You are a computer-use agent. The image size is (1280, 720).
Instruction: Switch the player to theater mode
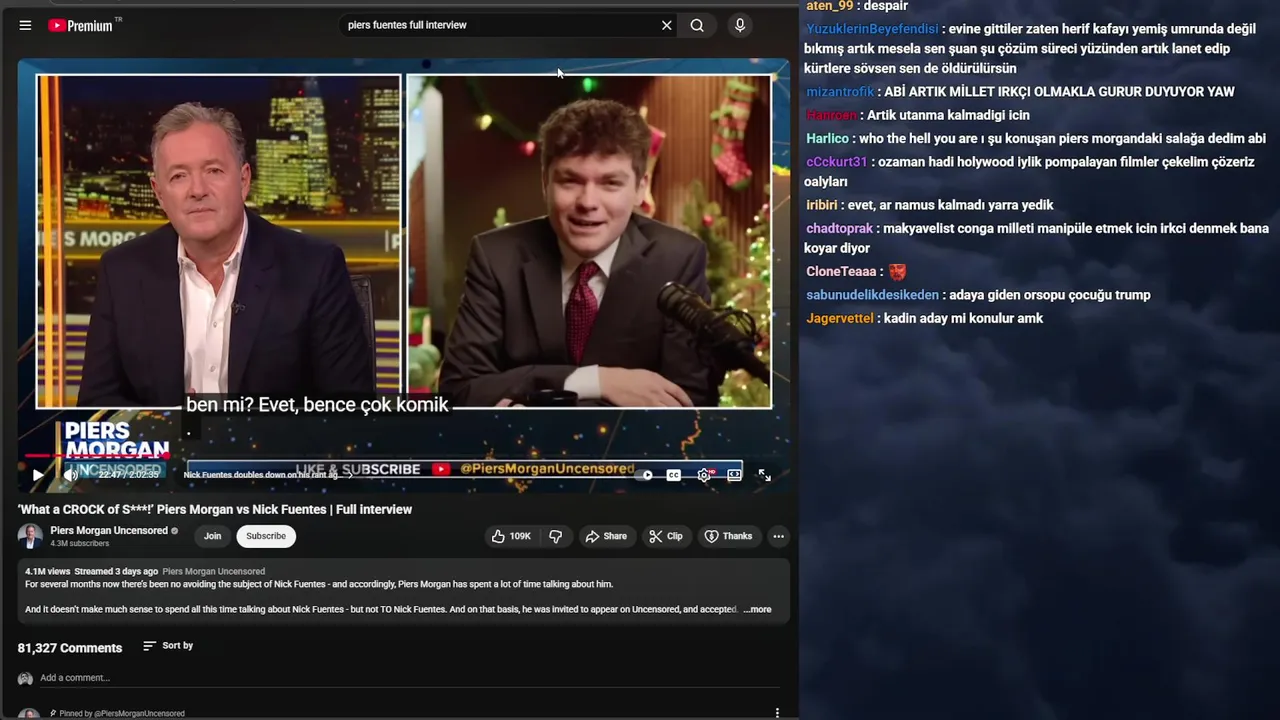coord(734,475)
